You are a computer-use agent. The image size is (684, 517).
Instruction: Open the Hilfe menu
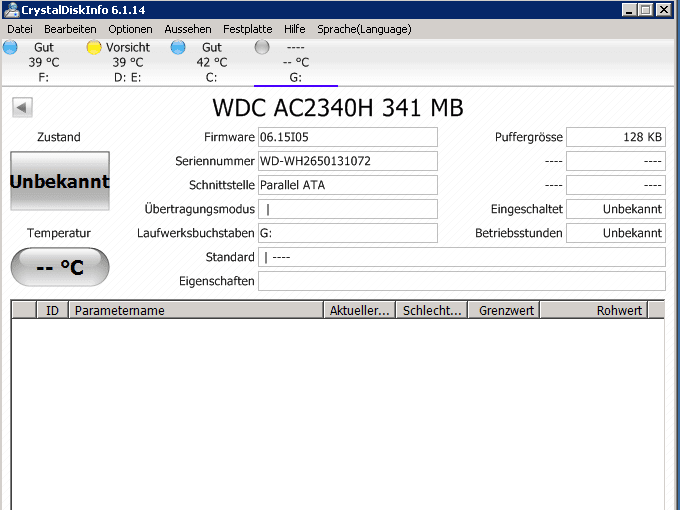[294, 29]
